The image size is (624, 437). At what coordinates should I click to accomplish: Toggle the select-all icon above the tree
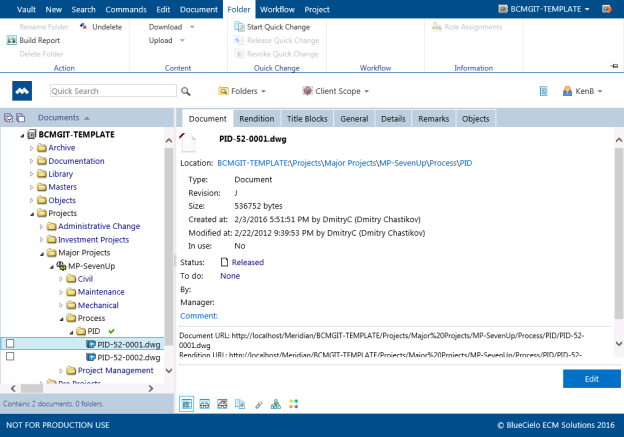click(9, 118)
